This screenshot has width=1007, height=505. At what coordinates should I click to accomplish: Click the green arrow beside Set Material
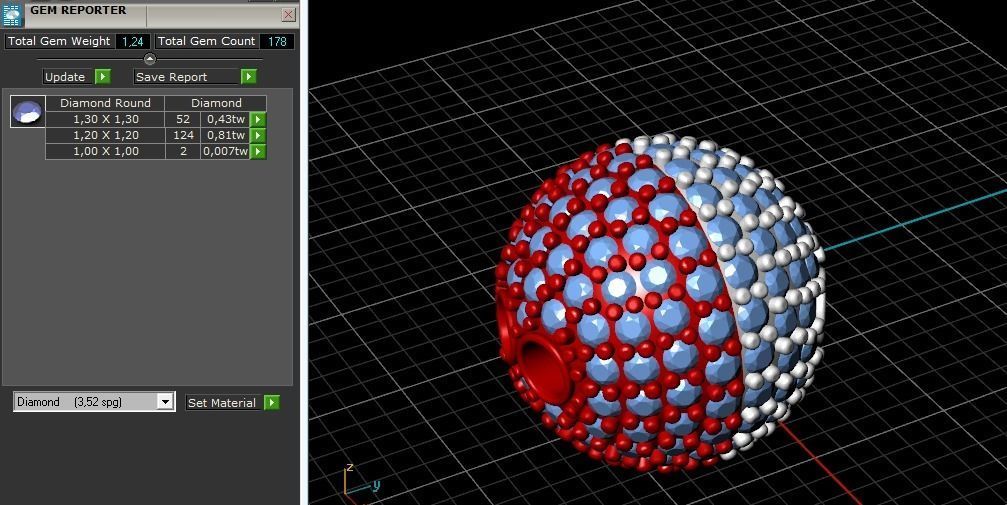coord(272,403)
